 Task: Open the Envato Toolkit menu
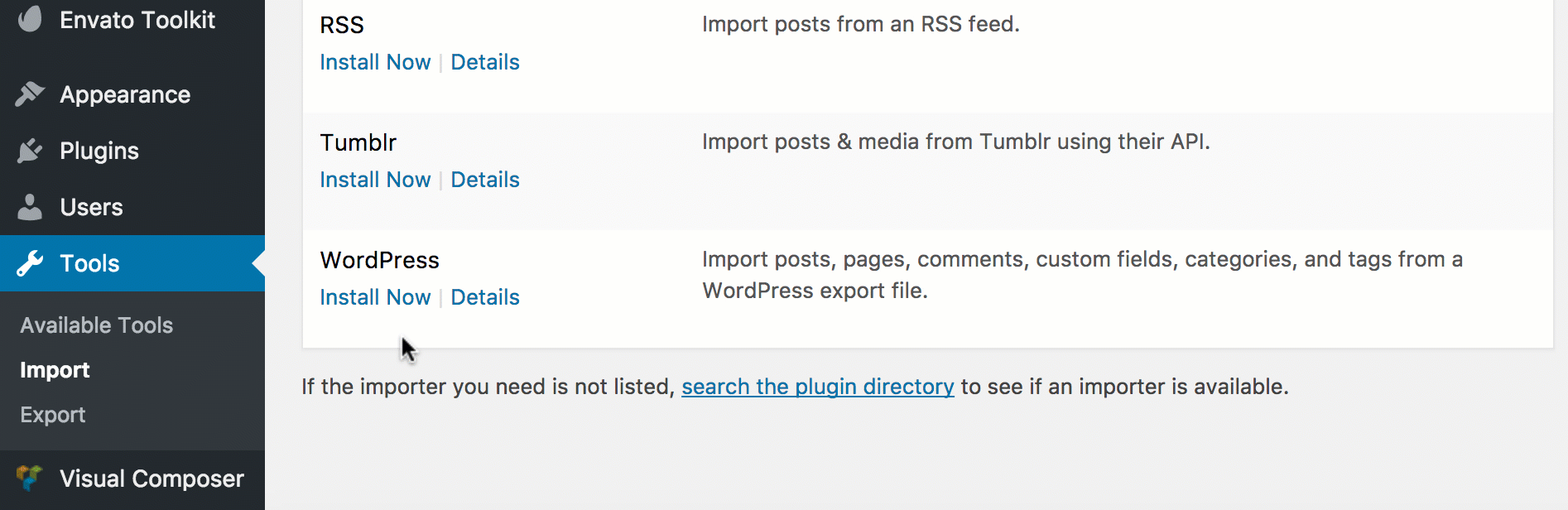coord(132,20)
